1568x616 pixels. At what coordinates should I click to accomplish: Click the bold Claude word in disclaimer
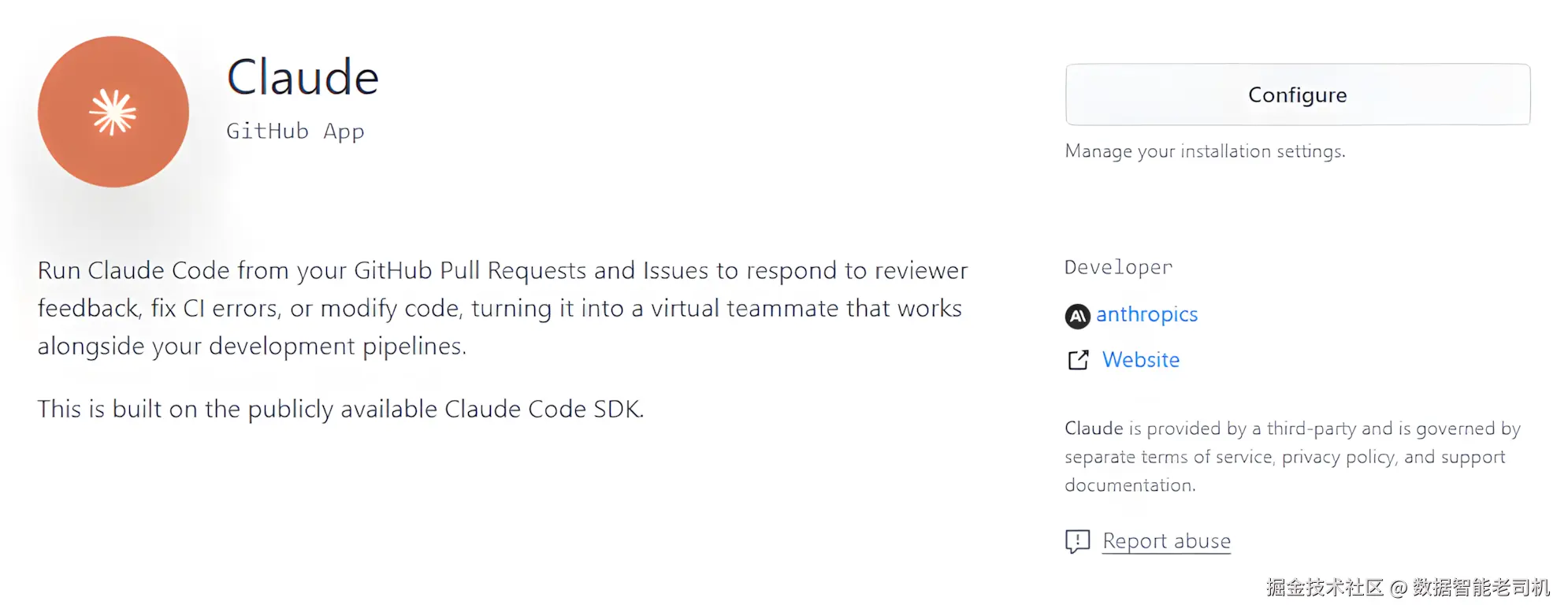tap(1094, 429)
